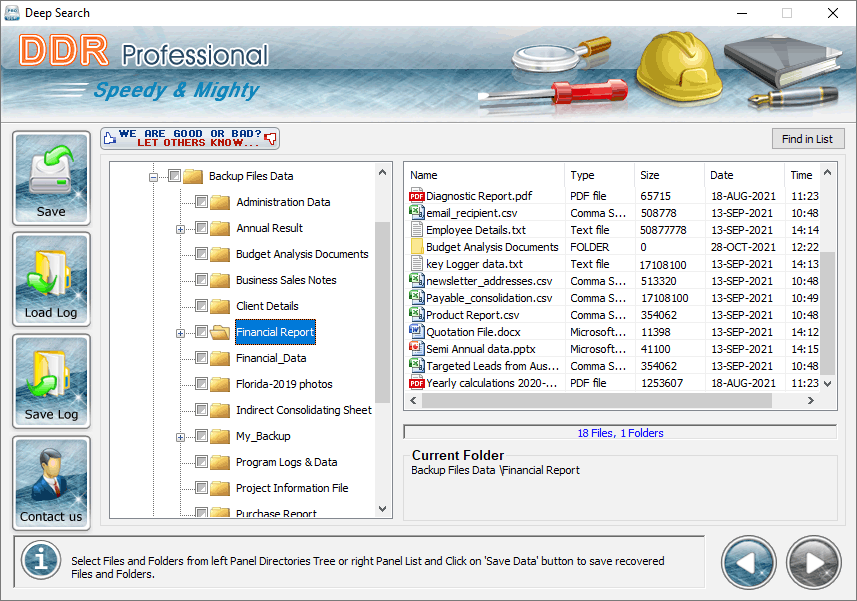
Task: Click the Semi Annual data.pptx PowerPoint icon
Action: click(416, 348)
